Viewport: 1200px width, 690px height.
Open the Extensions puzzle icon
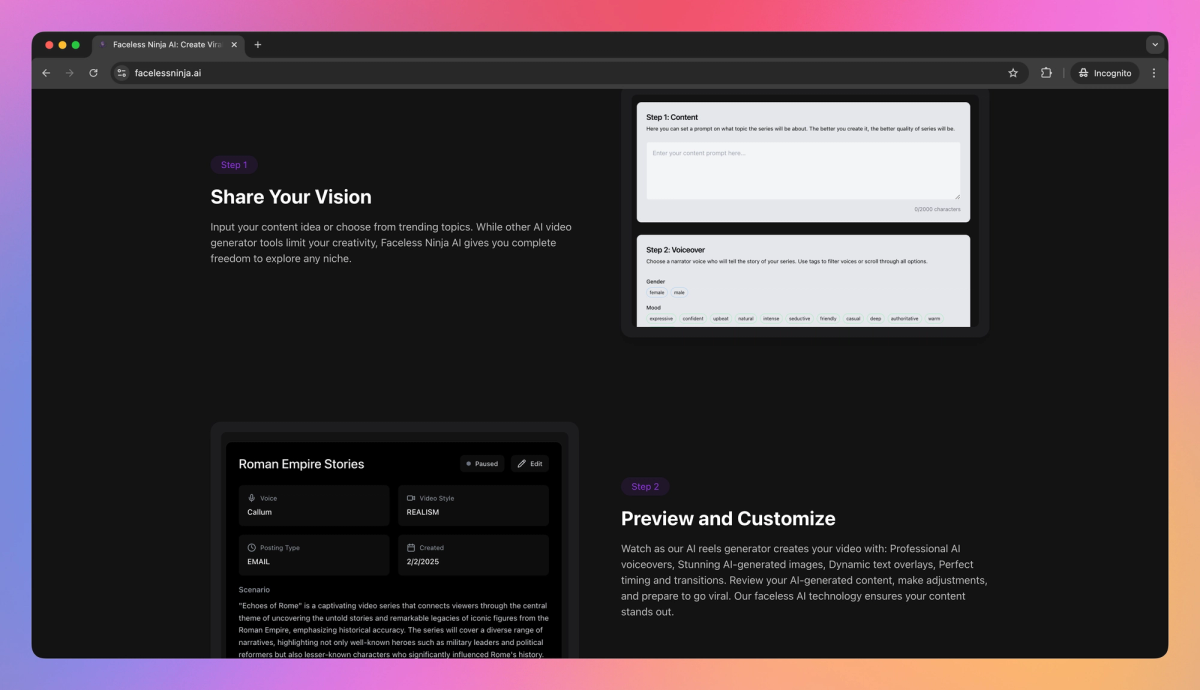[x=1046, y=73]
